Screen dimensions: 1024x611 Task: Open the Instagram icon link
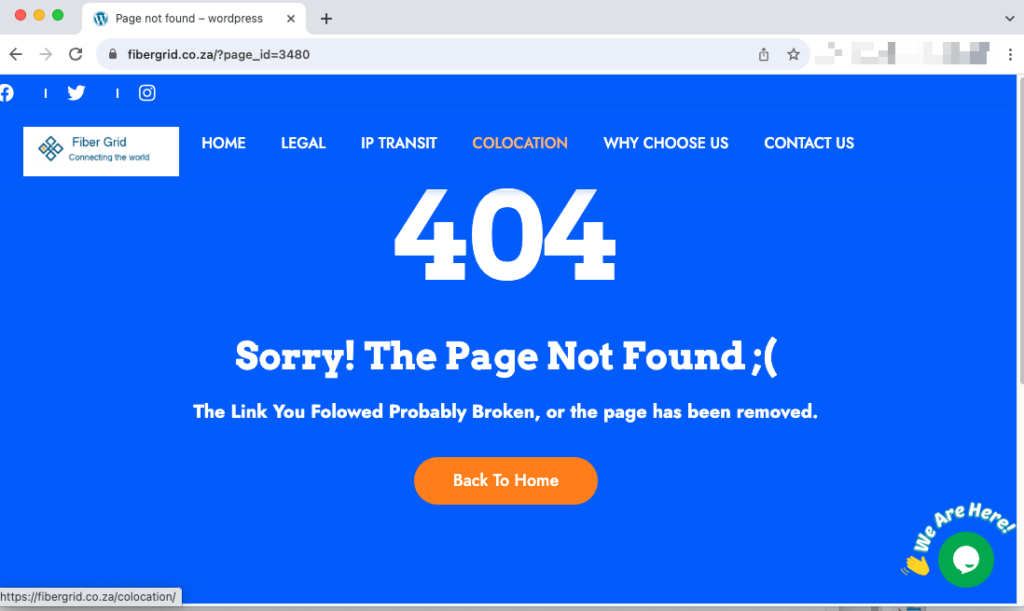coord(147,93)
